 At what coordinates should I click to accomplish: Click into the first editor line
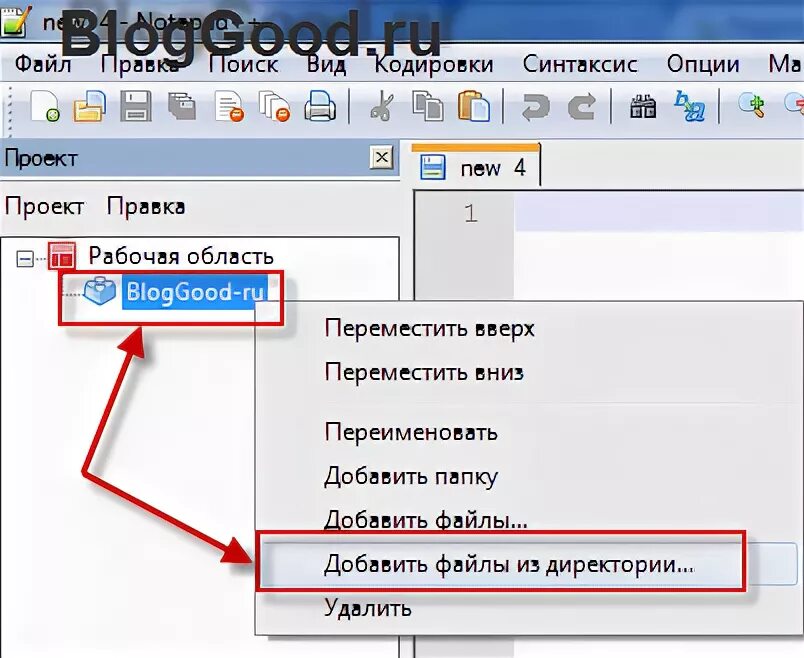pos(658,213)
